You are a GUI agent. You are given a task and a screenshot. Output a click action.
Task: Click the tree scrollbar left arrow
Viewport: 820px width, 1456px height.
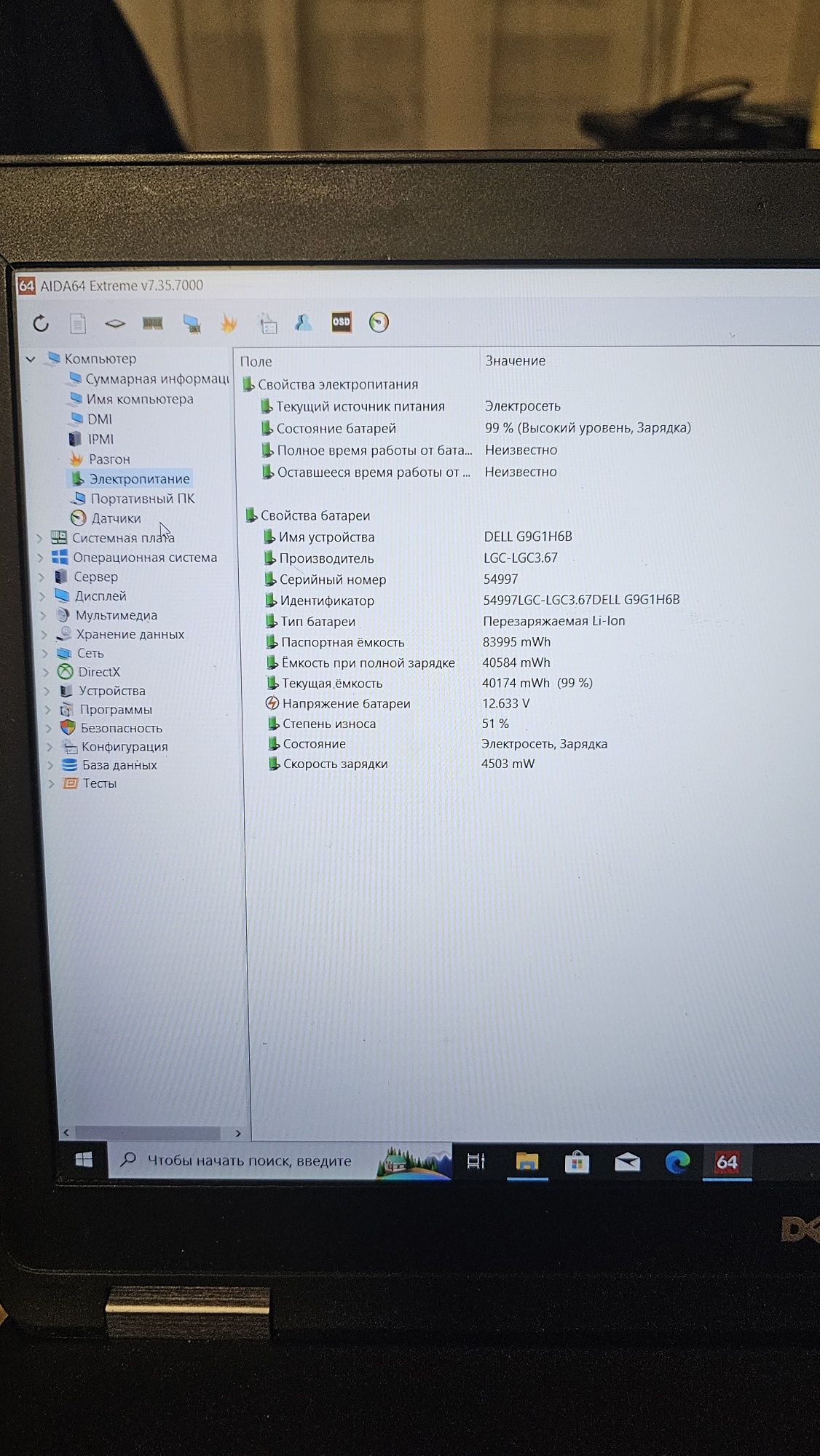tap(67, 1133)
